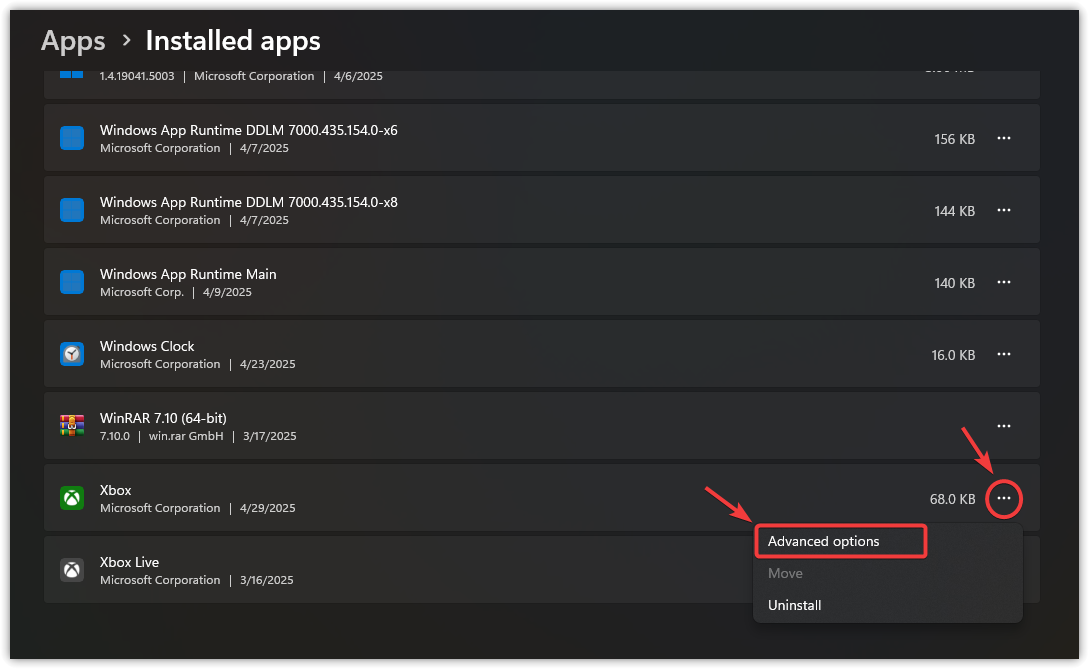The height and width of the screenshot is (669, 1089).
Task: Click the WinRAR app icon
Action: [x=72, y=426]
